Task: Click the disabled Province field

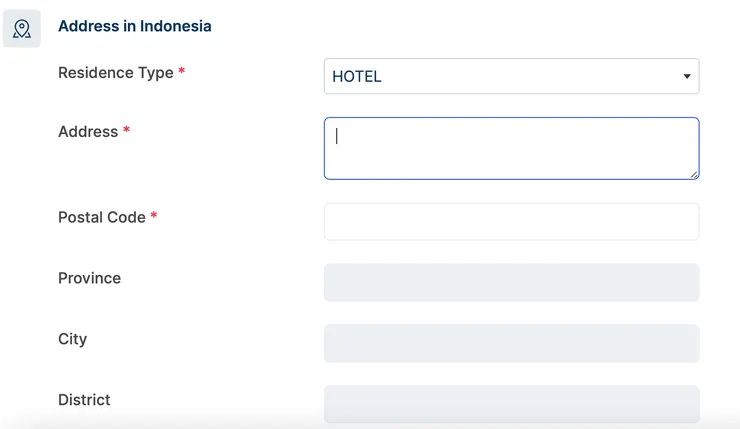Action: [511, 283]
